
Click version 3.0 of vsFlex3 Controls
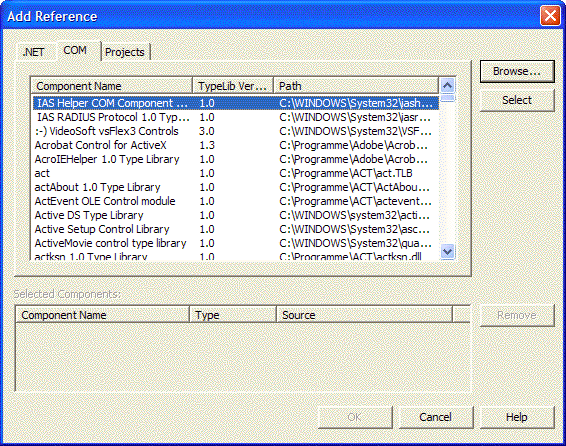[206, 131]
